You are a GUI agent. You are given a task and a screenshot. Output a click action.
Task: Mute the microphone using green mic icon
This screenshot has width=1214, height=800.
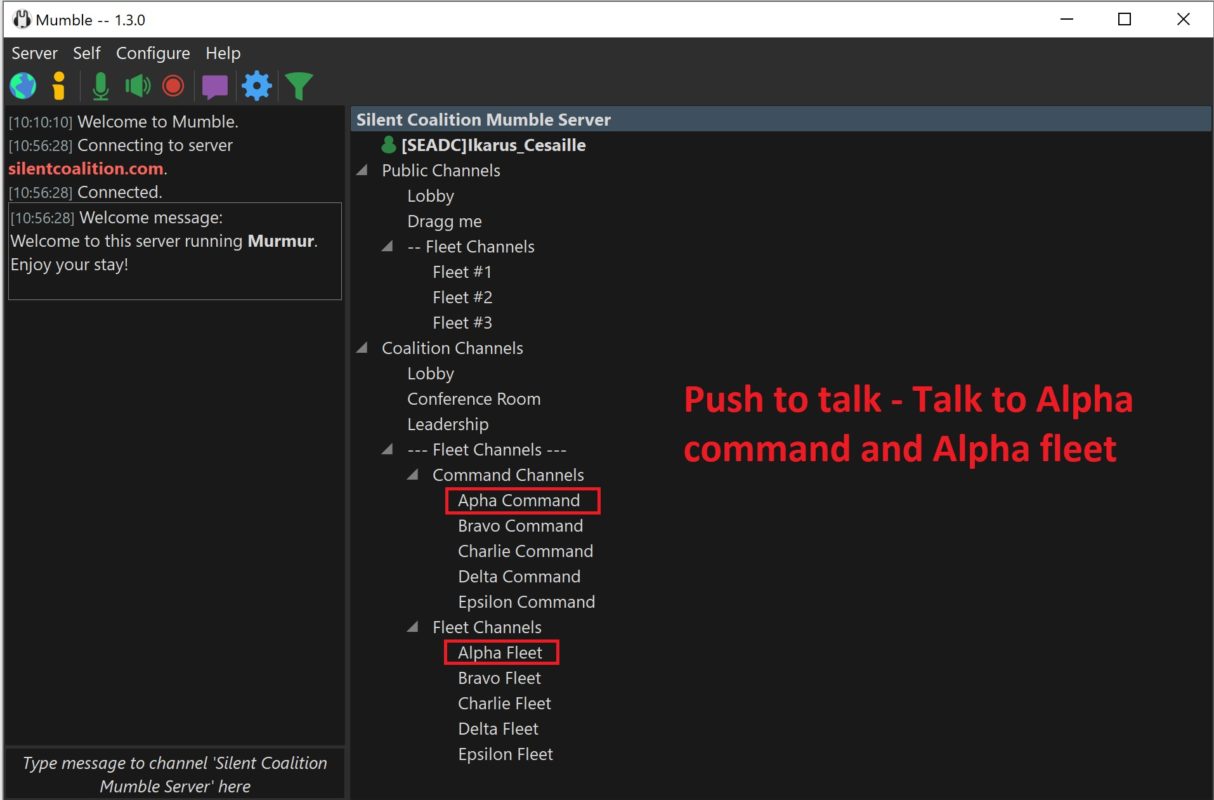pos(100,86)
